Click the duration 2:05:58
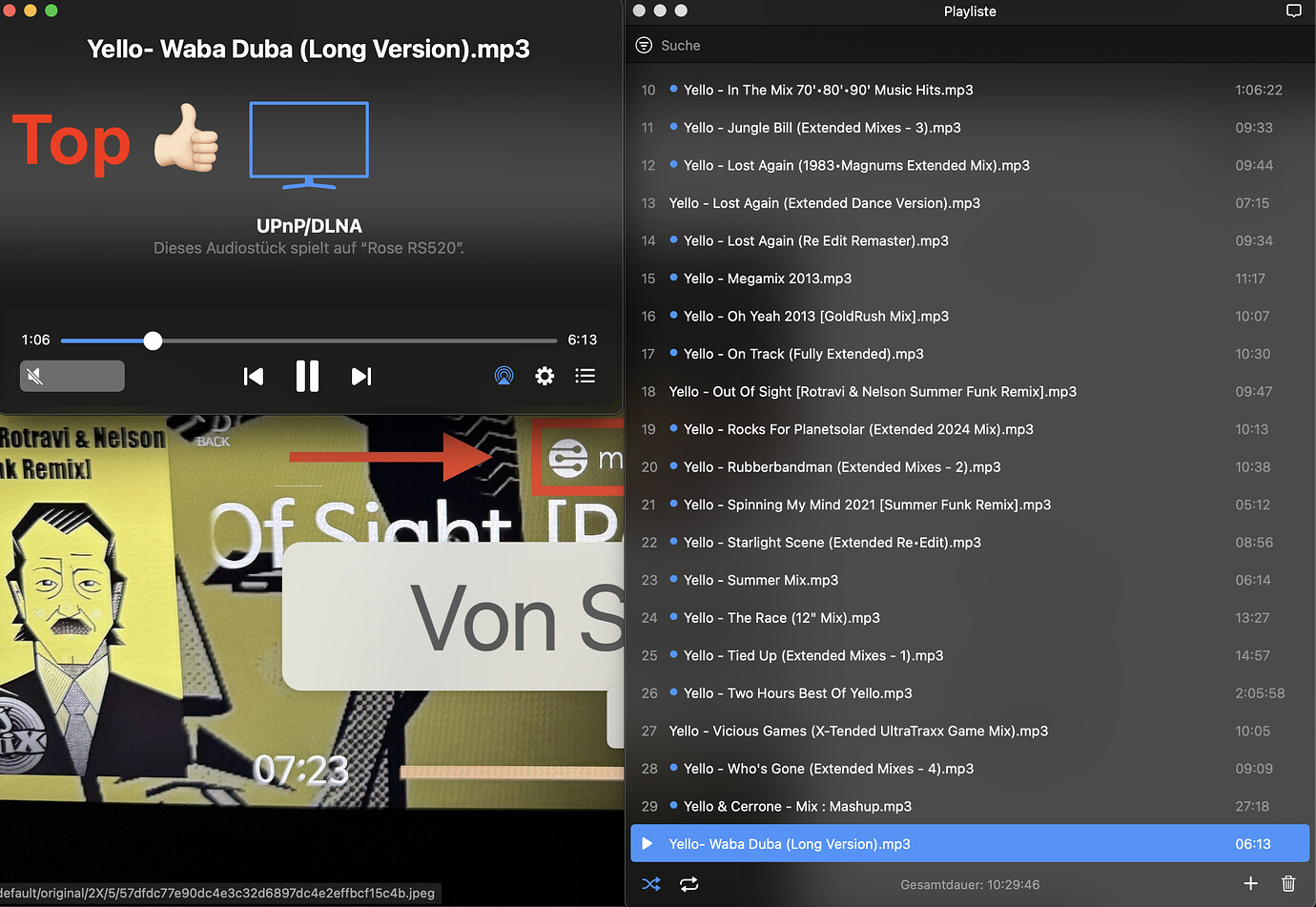Screen dimensions: 1316x907 click(x=1260, y=693)
